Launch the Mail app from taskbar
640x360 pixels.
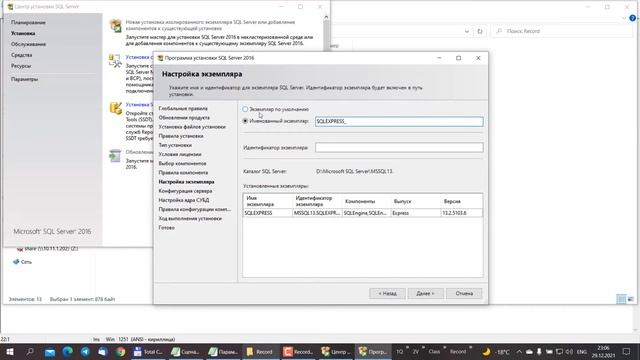[50, 351]
